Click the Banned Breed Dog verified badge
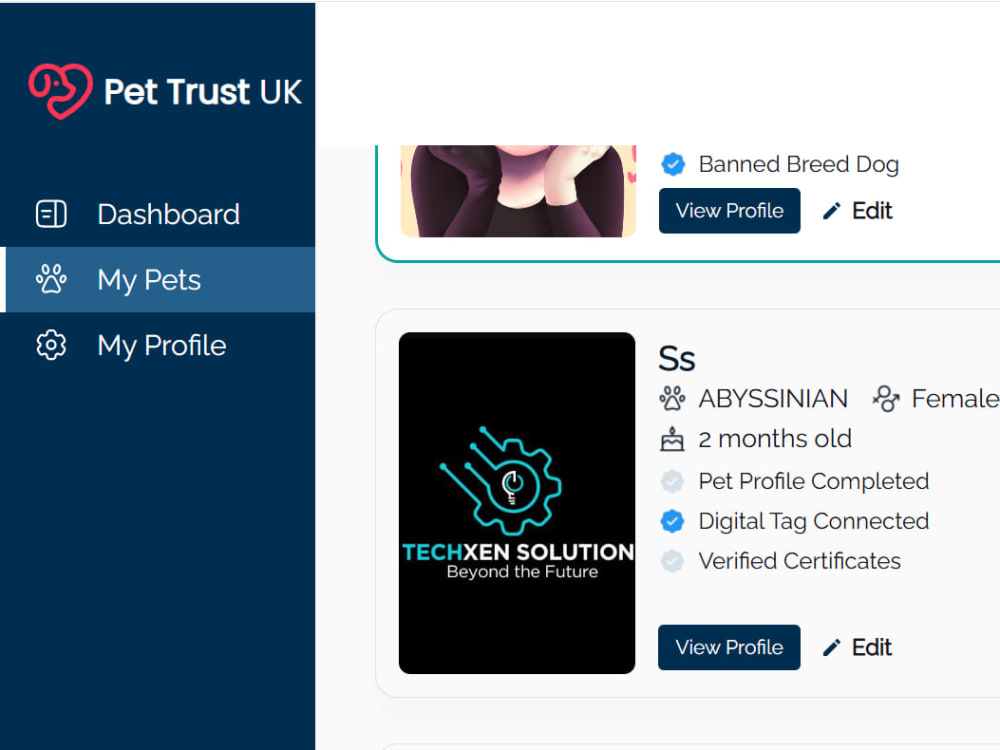 (673, 164)
